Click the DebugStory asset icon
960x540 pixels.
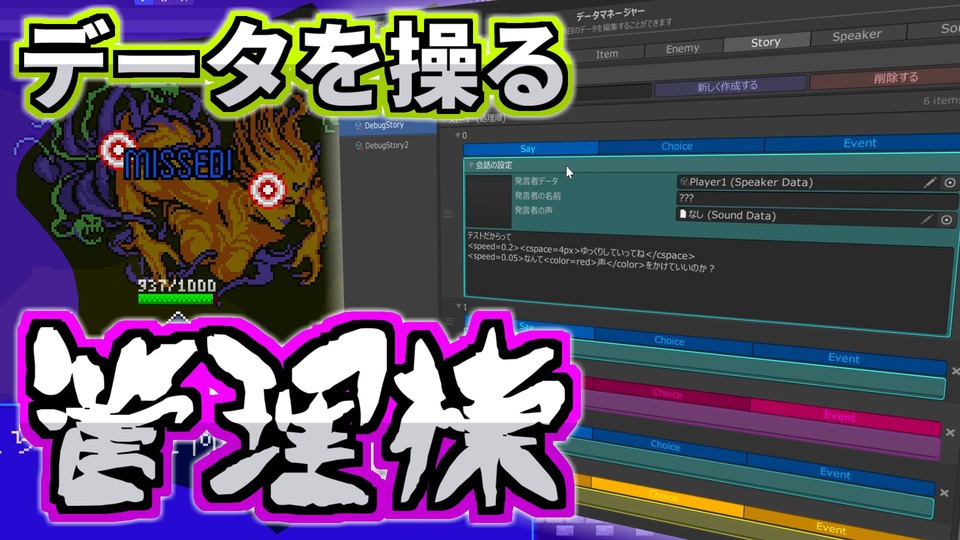pyautogui.click(x=359, y=126)
